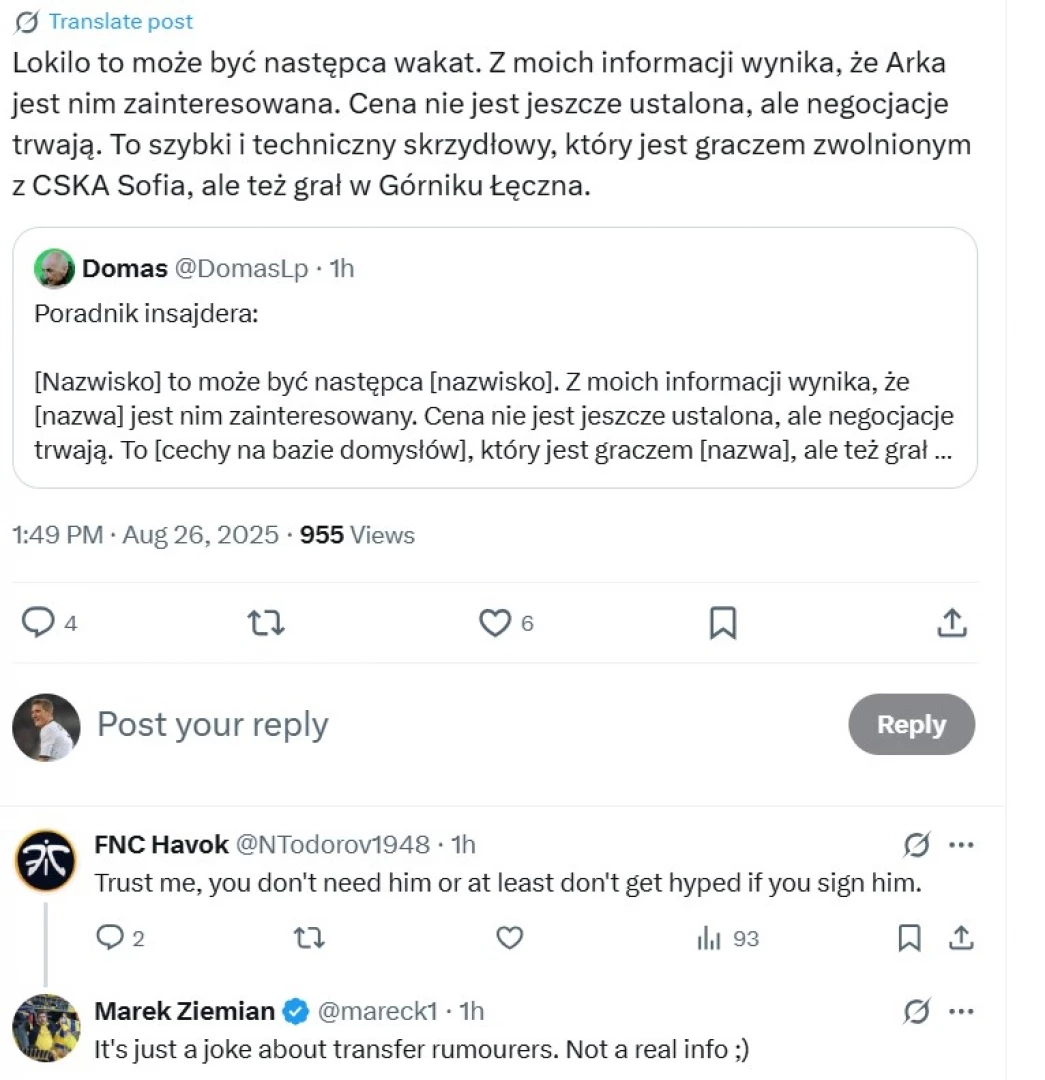Open FNC Havok's profile avatar

45,862
